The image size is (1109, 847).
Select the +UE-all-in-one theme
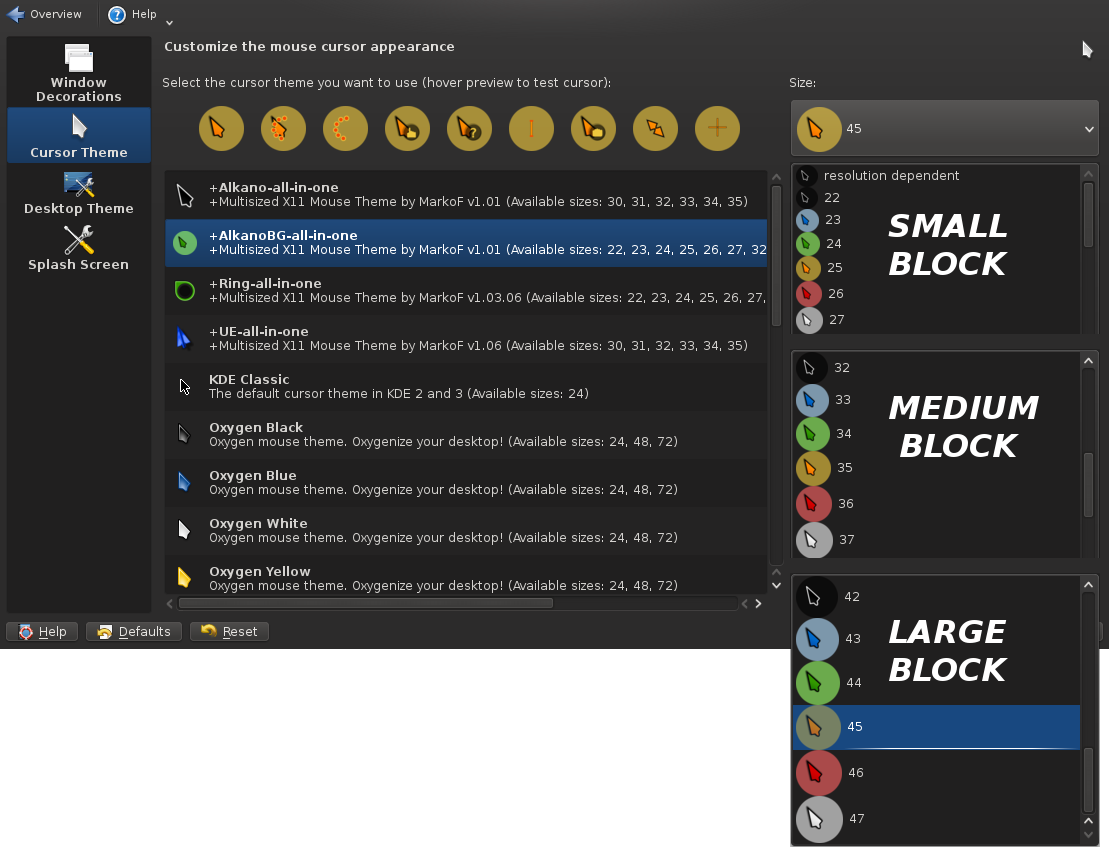[x=466, y=339]
